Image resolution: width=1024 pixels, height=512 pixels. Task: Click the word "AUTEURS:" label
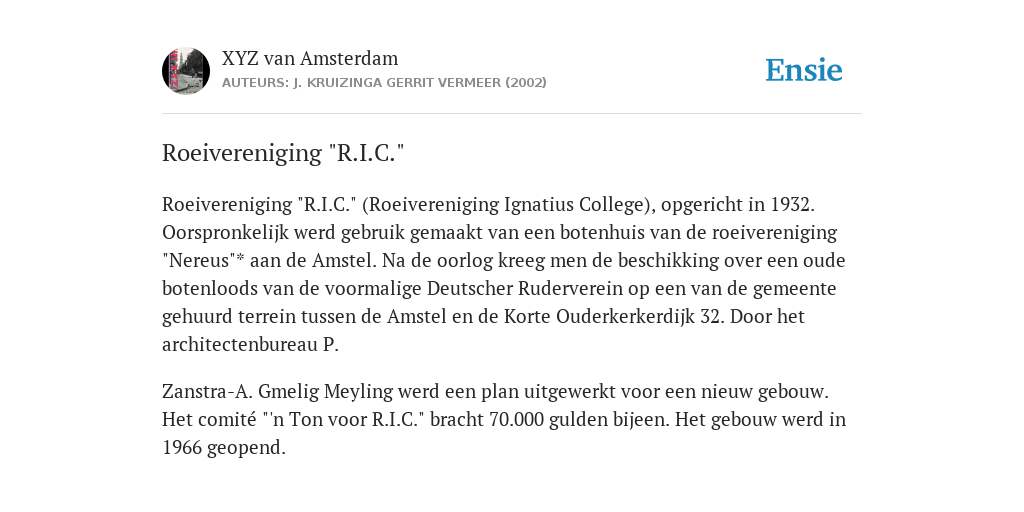[x=255, y=83]
